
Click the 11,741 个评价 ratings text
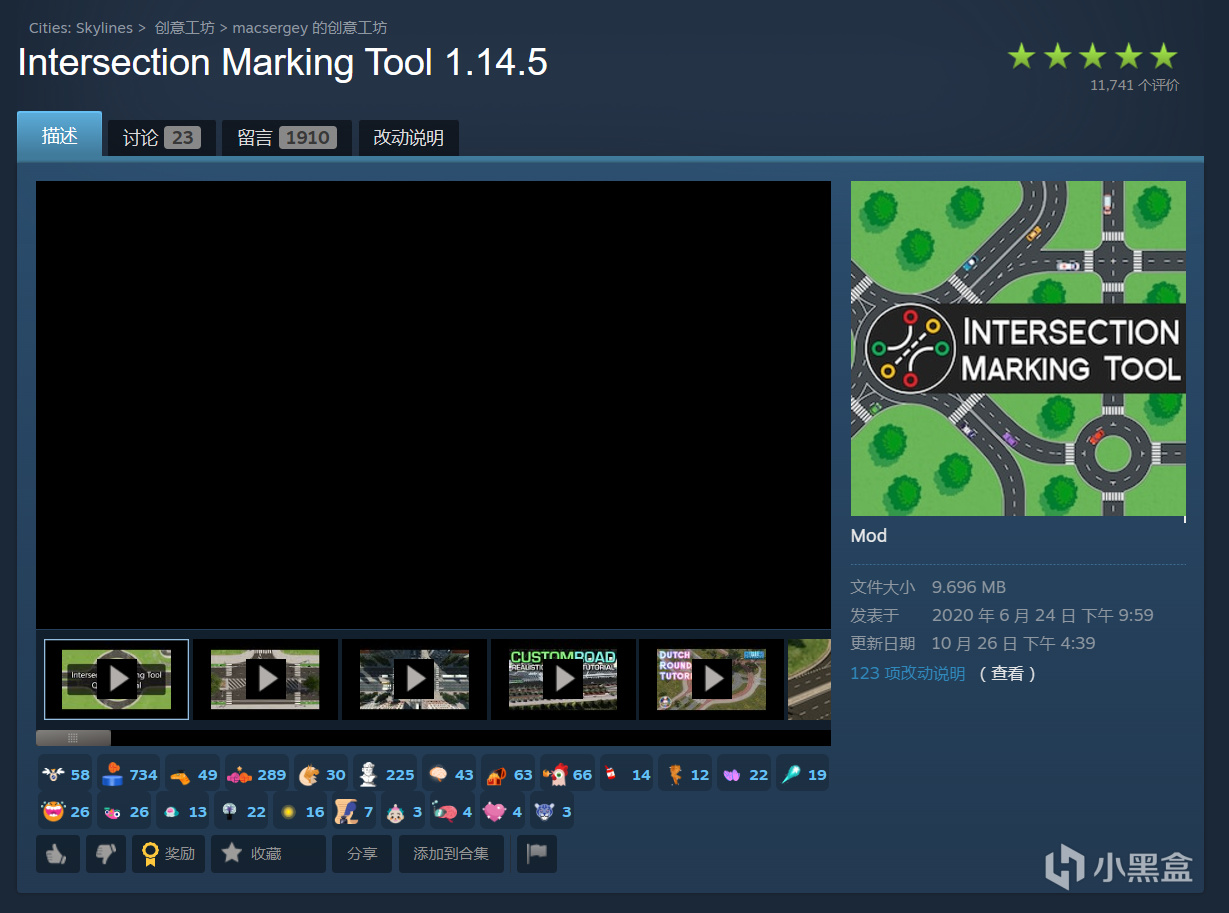click(x=1134, y=86)
